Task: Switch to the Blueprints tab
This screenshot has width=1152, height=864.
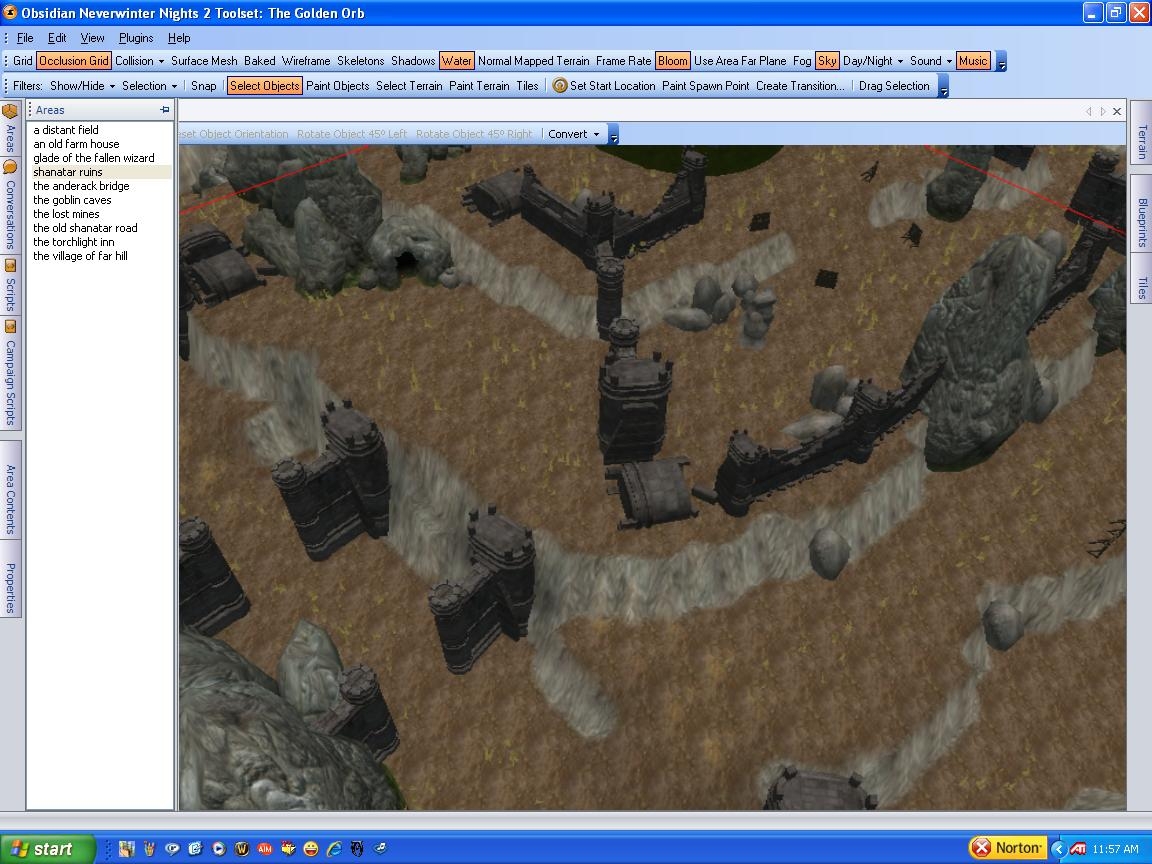Action: [x=1141, y=222]
